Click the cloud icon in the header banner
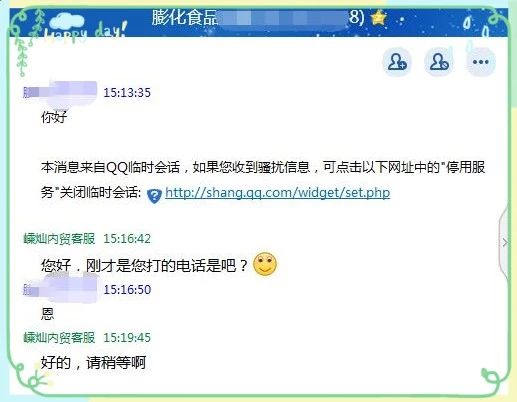Viewport: 517px width, 402px height. (67, 22)
